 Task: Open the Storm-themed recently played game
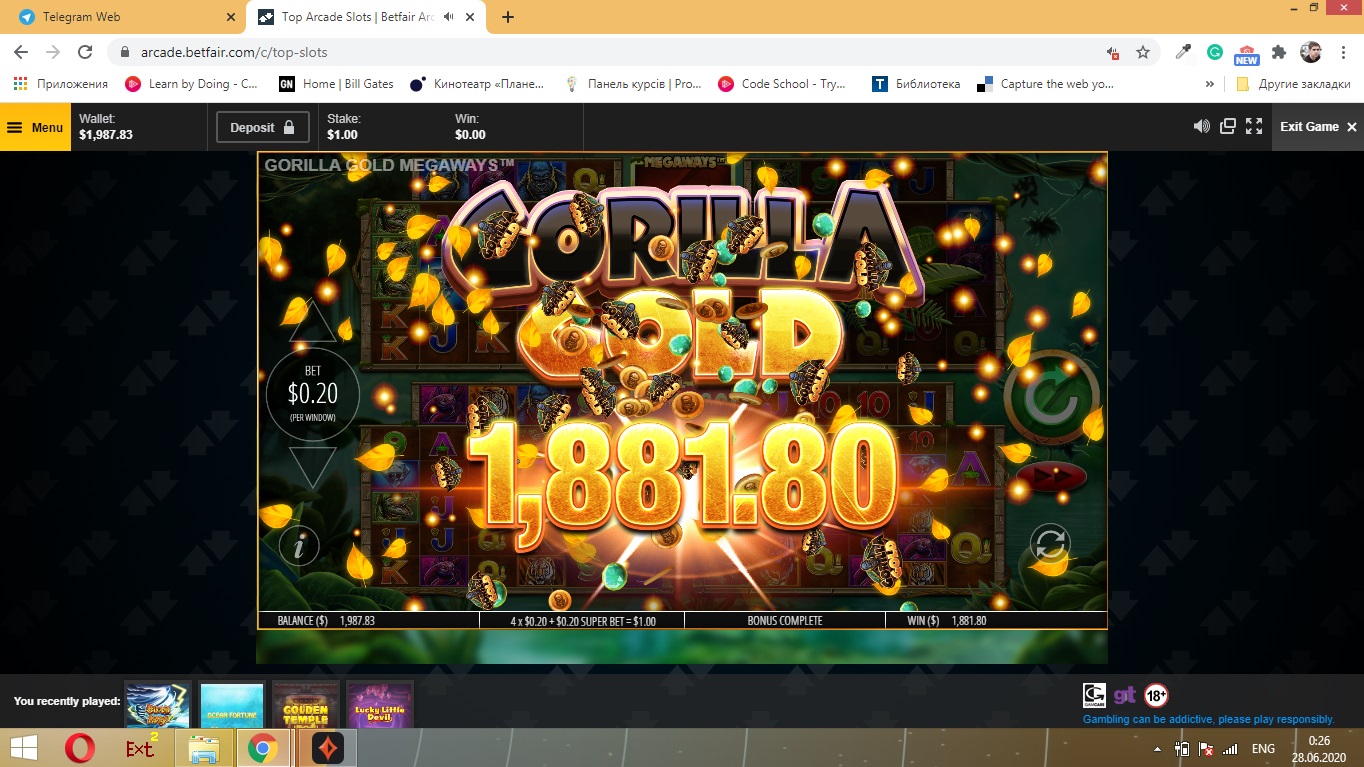(x=158, y=705)
